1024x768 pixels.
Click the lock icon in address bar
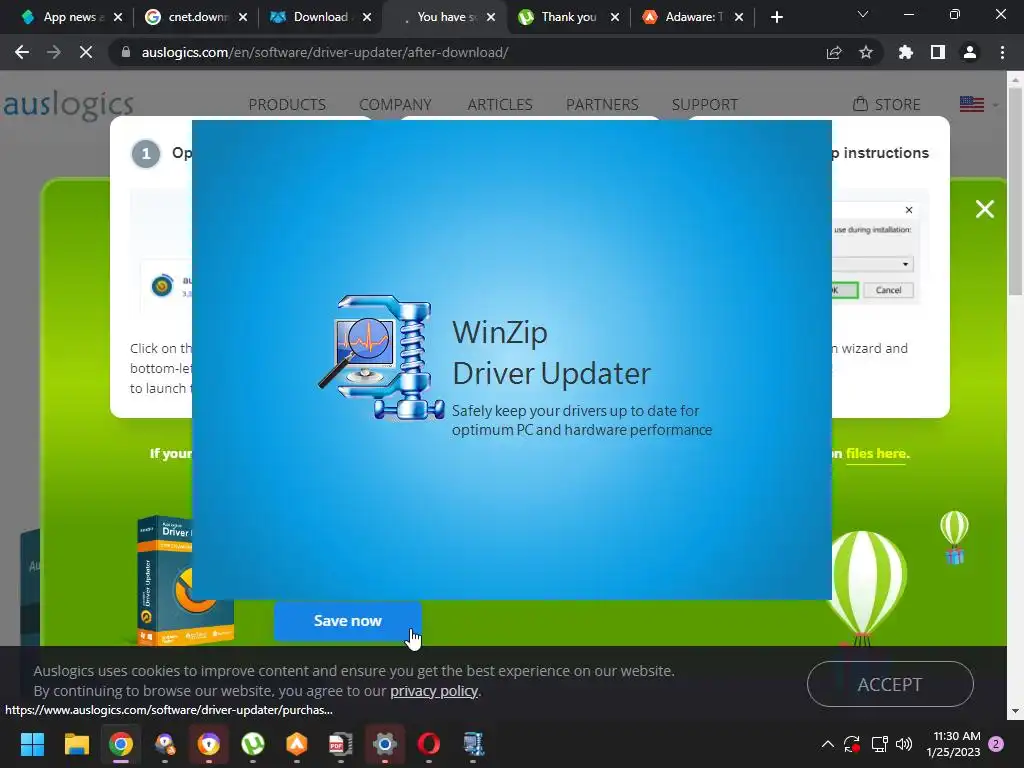(x=126, y=52)
